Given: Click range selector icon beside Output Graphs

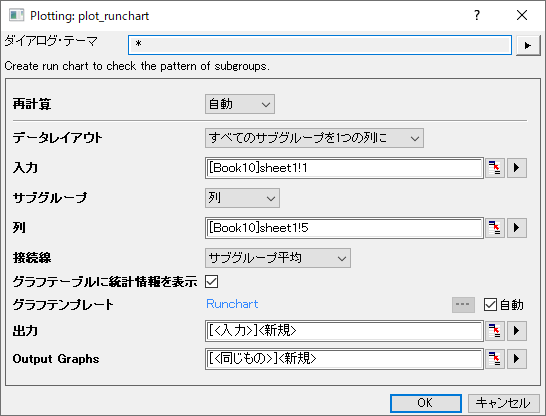Looking at the screenshot, I should click(x=495, y=359).
